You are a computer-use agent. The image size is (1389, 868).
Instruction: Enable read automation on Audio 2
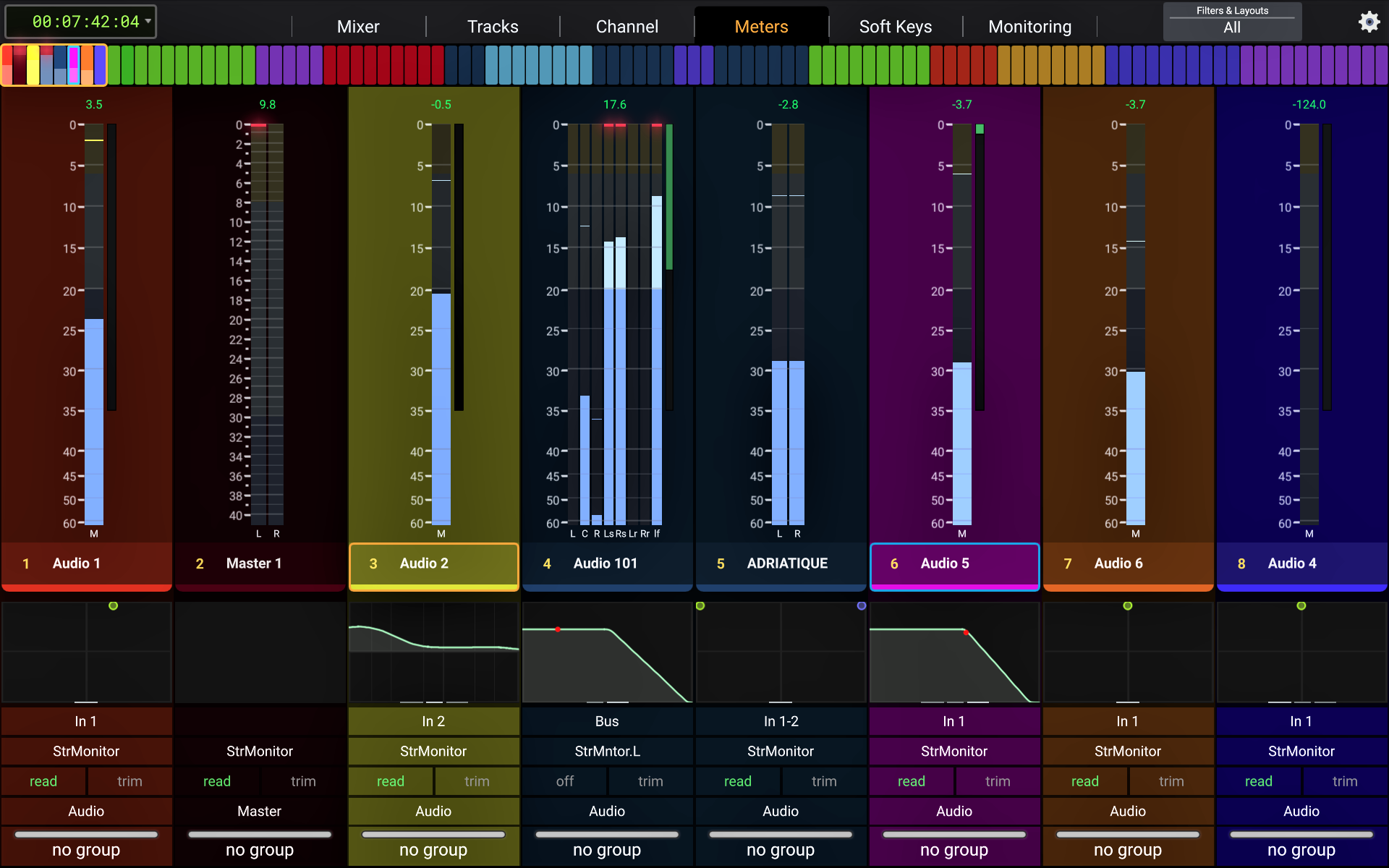390,781
